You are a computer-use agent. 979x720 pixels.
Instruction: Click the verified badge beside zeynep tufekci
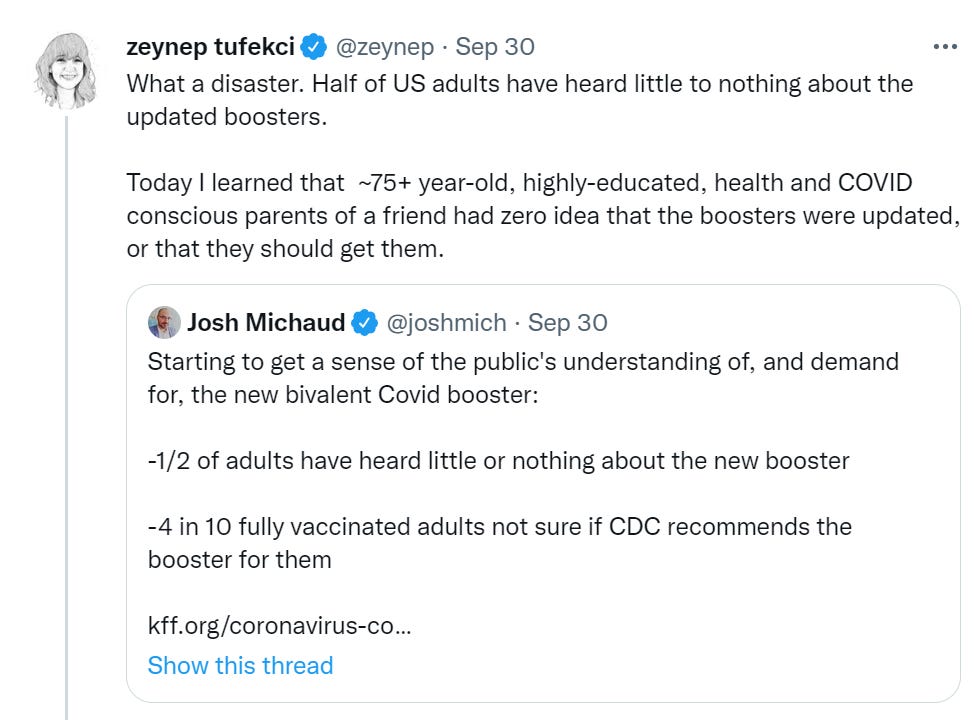tap(313, 47)
